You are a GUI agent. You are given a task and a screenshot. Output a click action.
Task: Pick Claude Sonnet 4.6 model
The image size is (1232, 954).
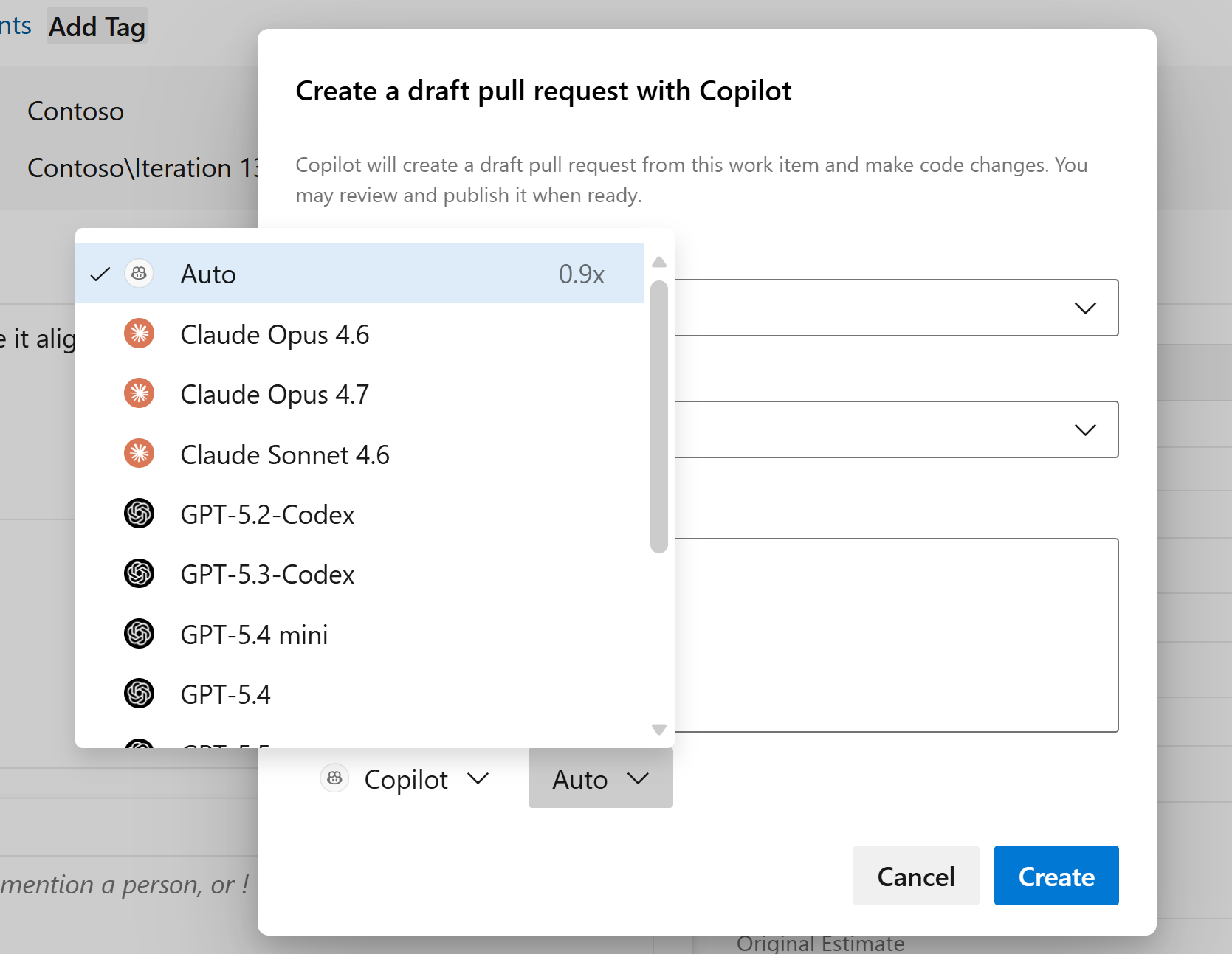(x=359, y=454)
